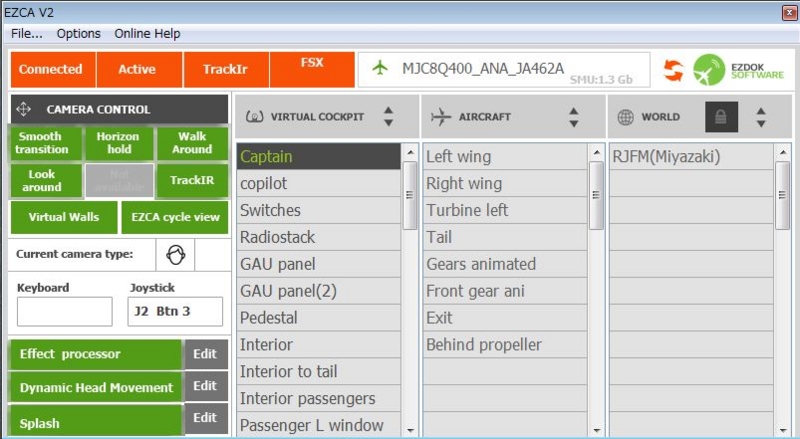Select the Turbine left camera
Screen dimensions: 800x439
[x=505, y=210]
